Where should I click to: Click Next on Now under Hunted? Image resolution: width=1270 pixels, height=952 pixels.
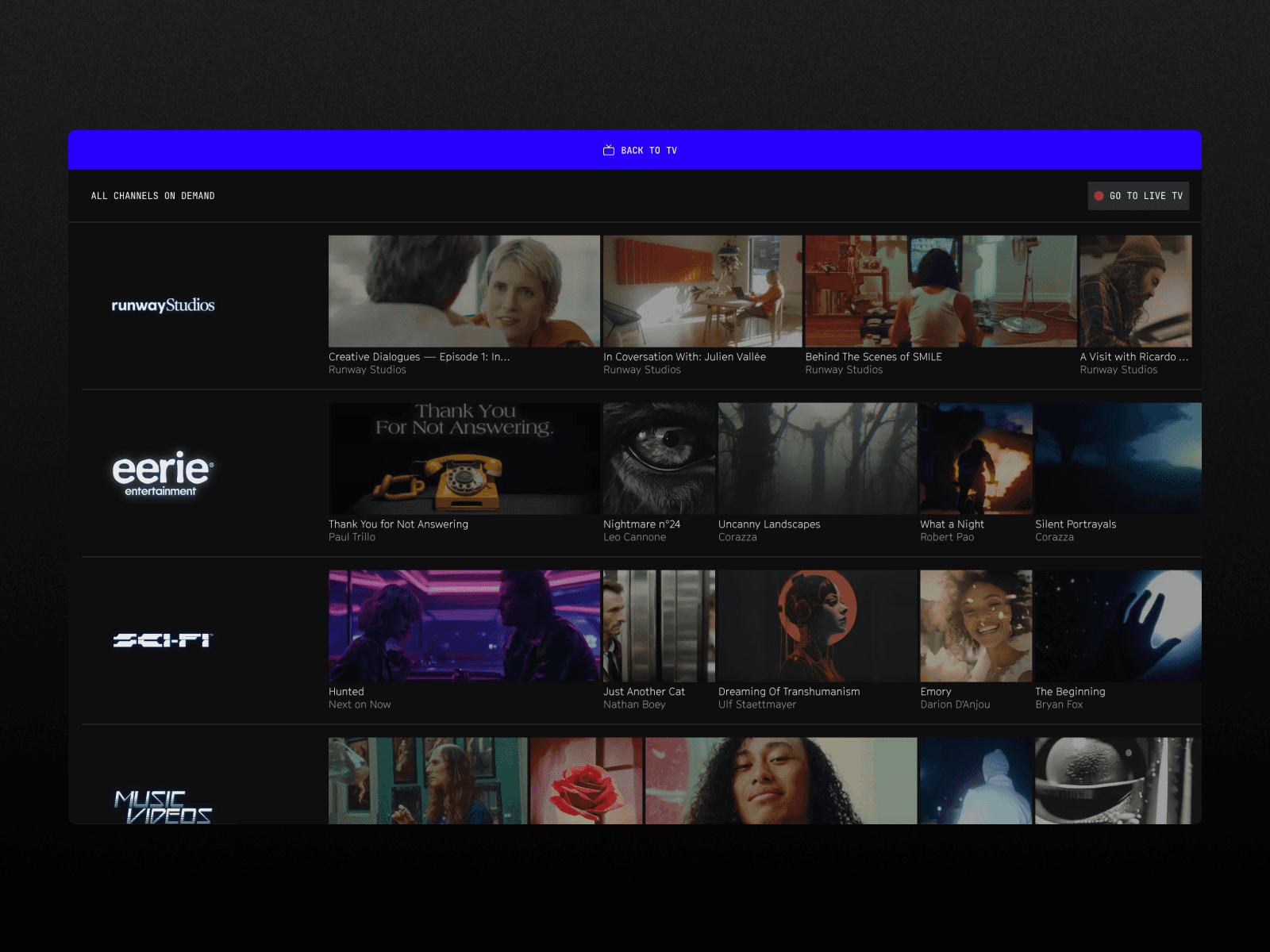click(360, 704)
